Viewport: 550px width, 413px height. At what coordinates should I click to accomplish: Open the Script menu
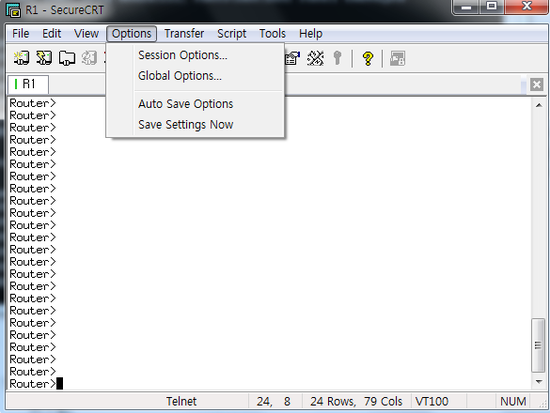tap(232, 34)
